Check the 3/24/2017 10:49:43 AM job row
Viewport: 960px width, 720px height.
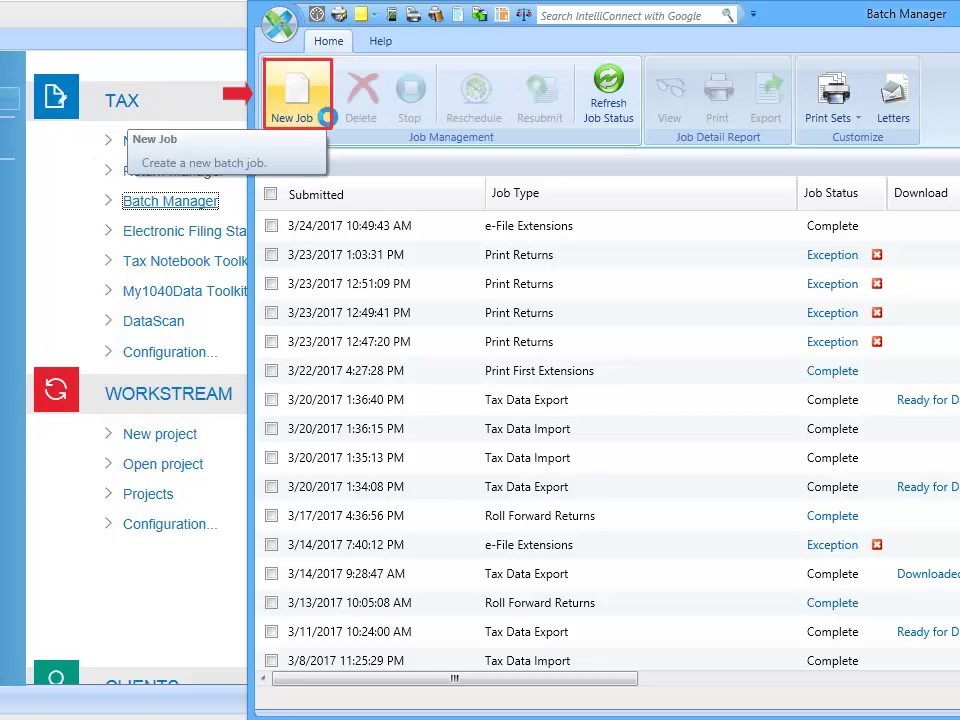coord(271,225)
